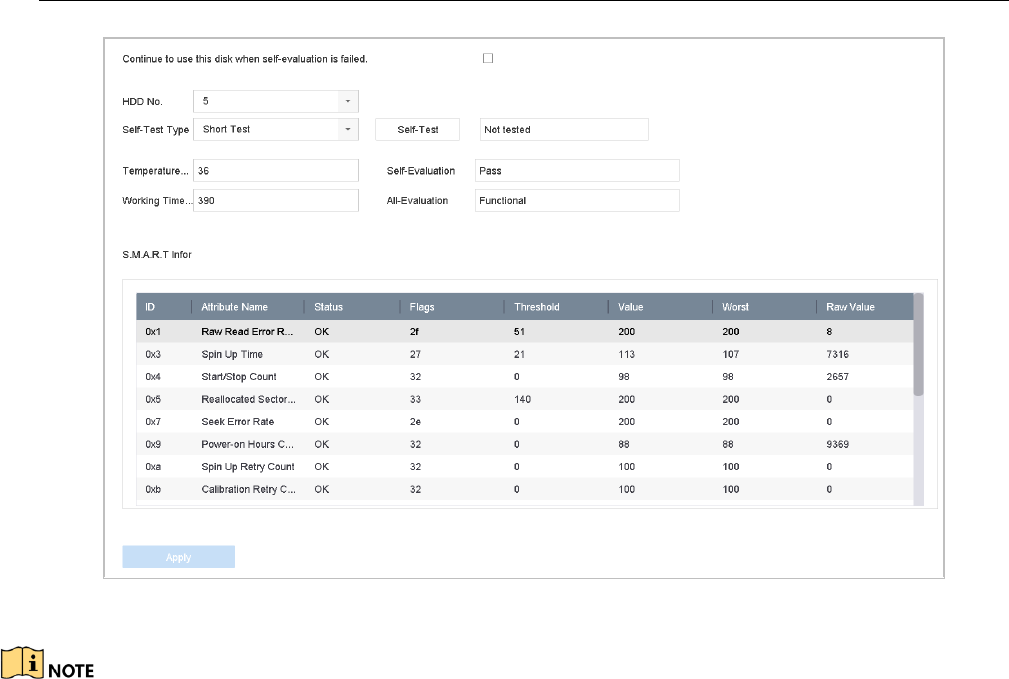The width and height of the screenshot is (1009, 679).
Task: Enable continue using disk when self-evaluation failed checkbox
Action: pos(488,59)
